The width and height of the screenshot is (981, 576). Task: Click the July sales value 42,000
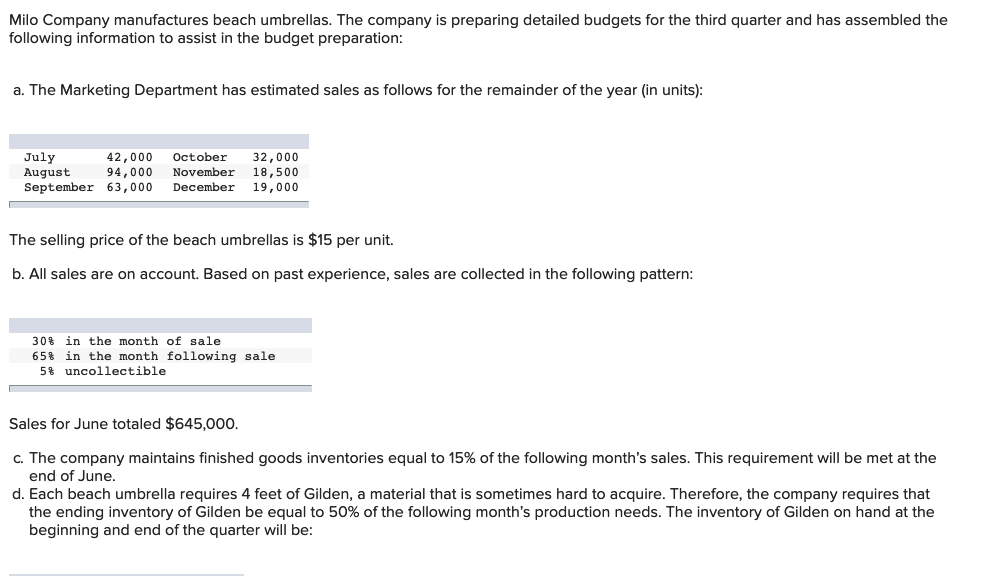tap(129, 157)
